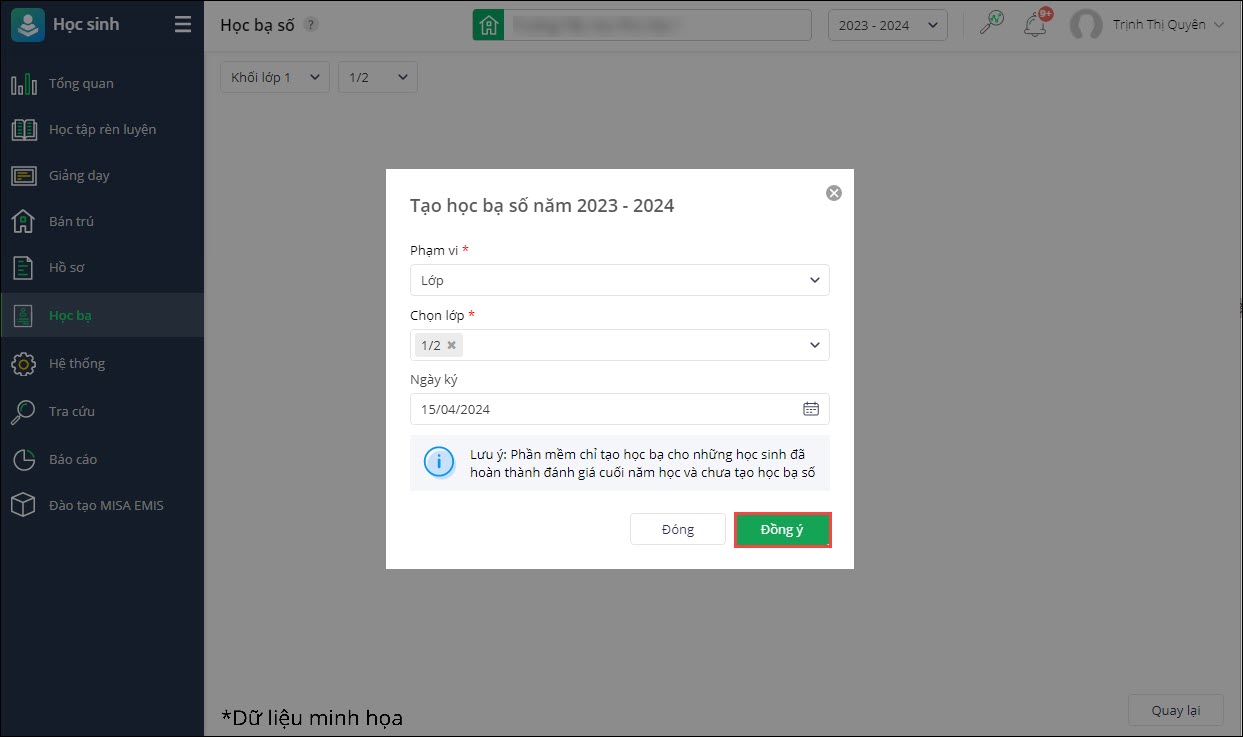Screen dimensions: 1243x737
Task: Click the Quay lại button
Action: (1175, 710)
